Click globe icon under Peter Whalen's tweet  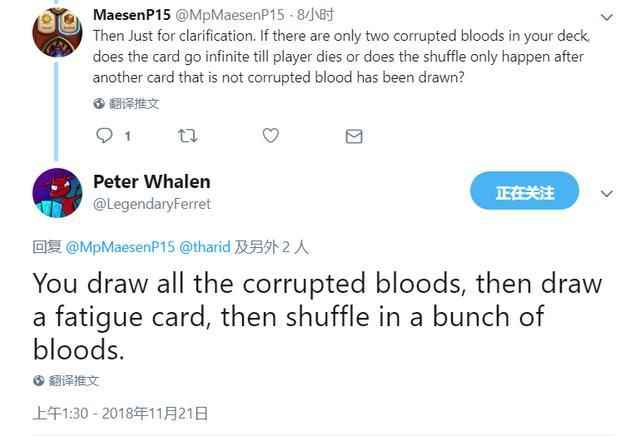click(40, 381)
